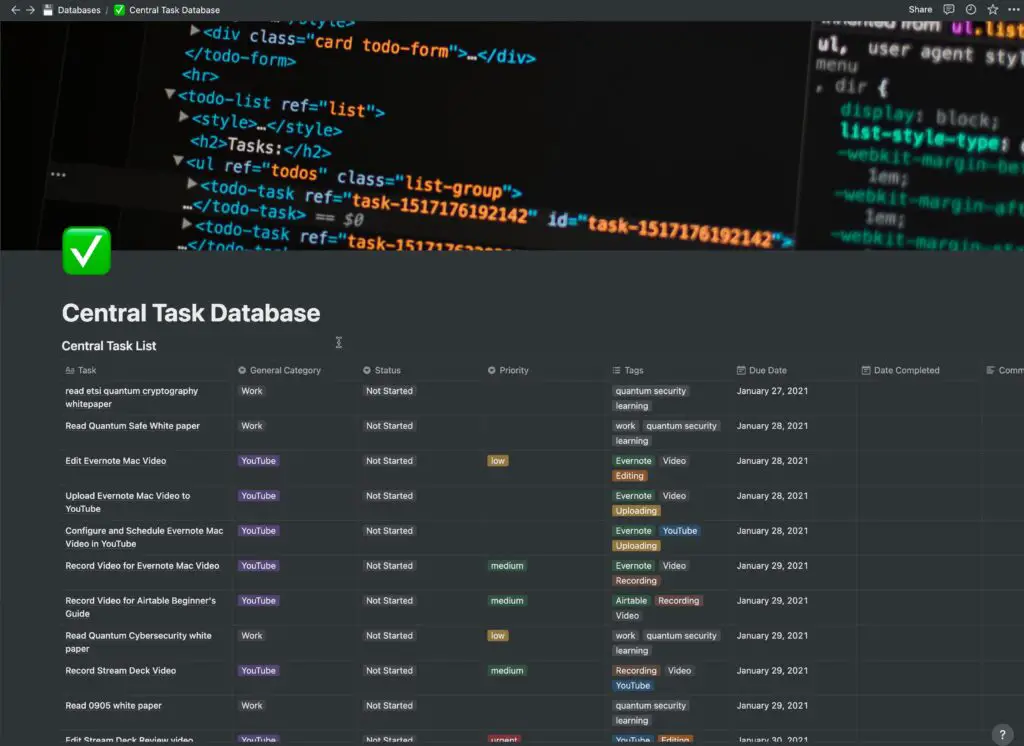This screenshot has height=746, width=1024.
Task: Click due date of Record Stream Deck Video
Action: pyautogui.click(x=772, y=670)
